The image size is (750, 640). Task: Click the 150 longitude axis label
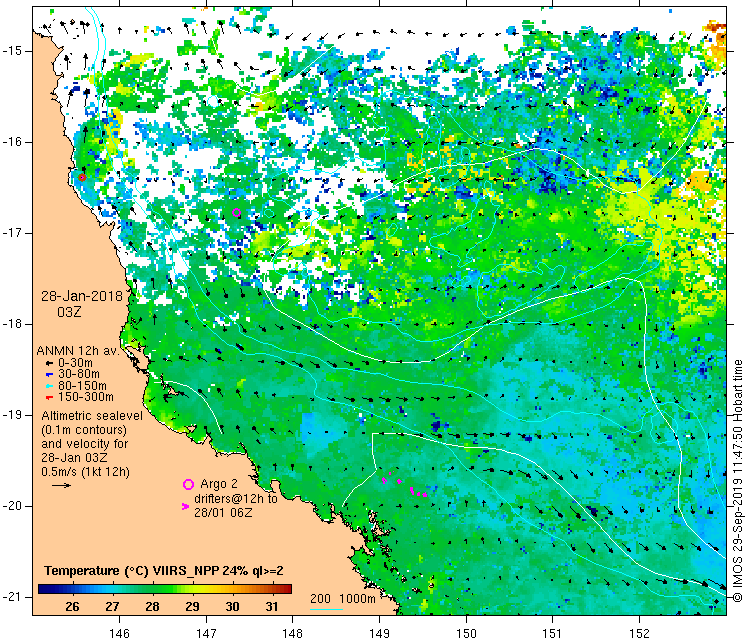466,633
